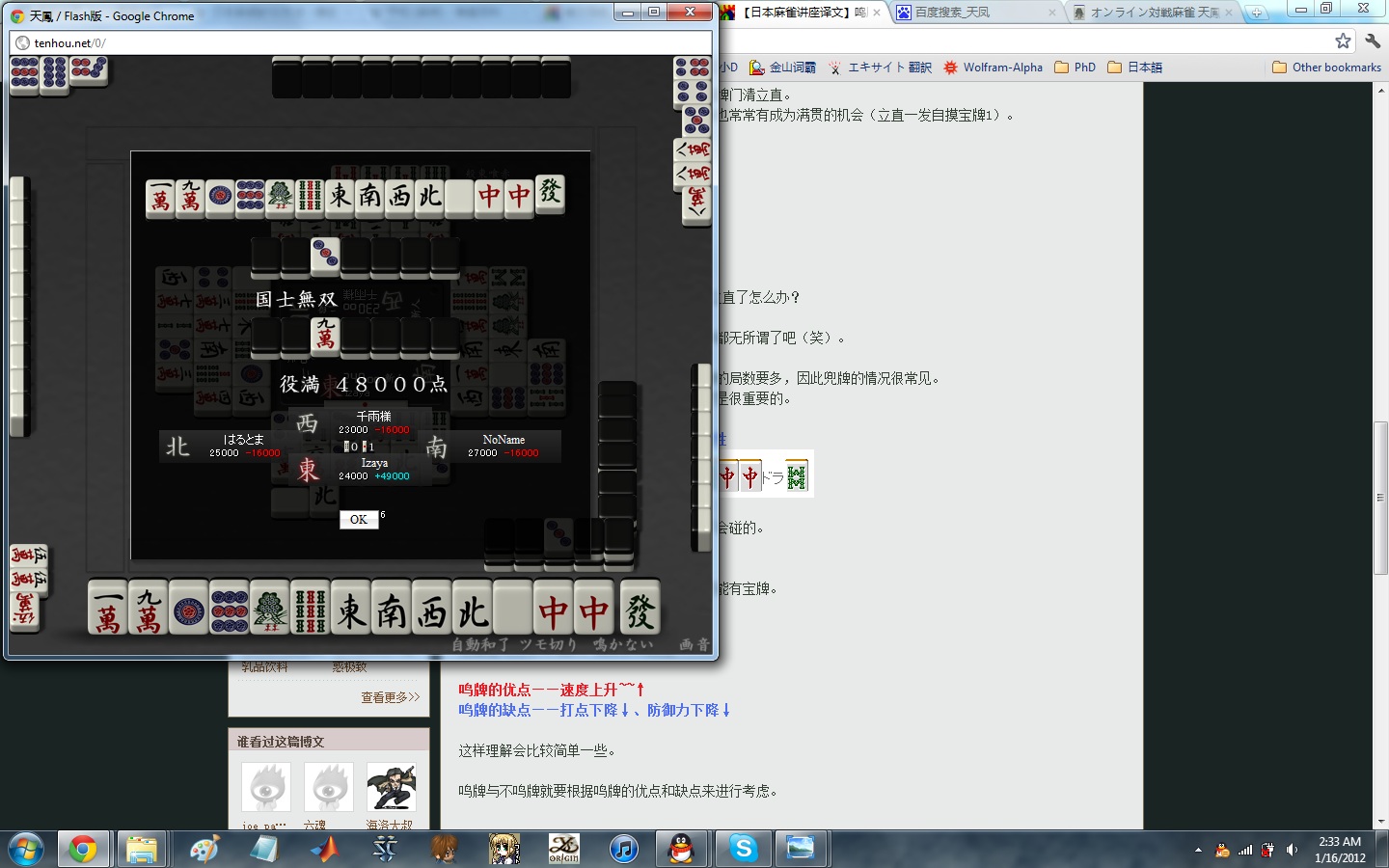Open the 海洛大叔 visitor avatar
This screenshot has height=868, width=1389.
click(391, 787)
